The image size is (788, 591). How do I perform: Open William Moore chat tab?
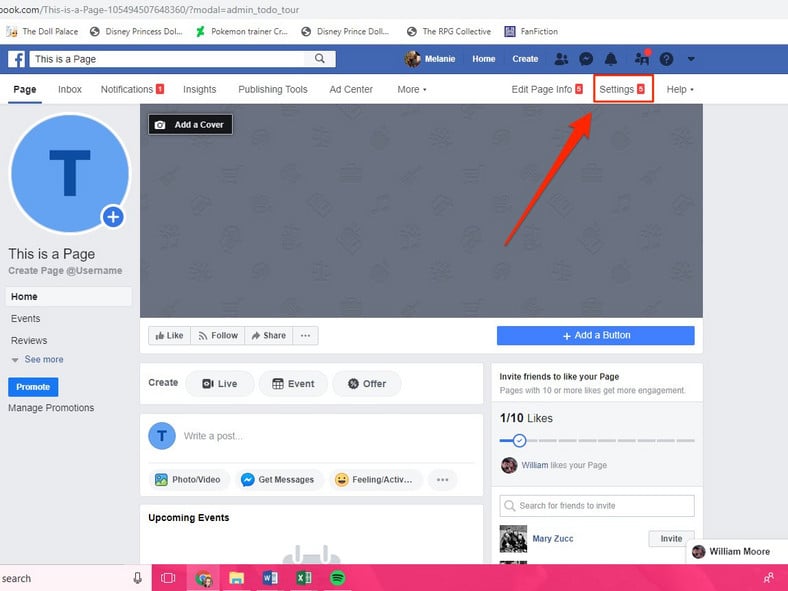point(737,551)
